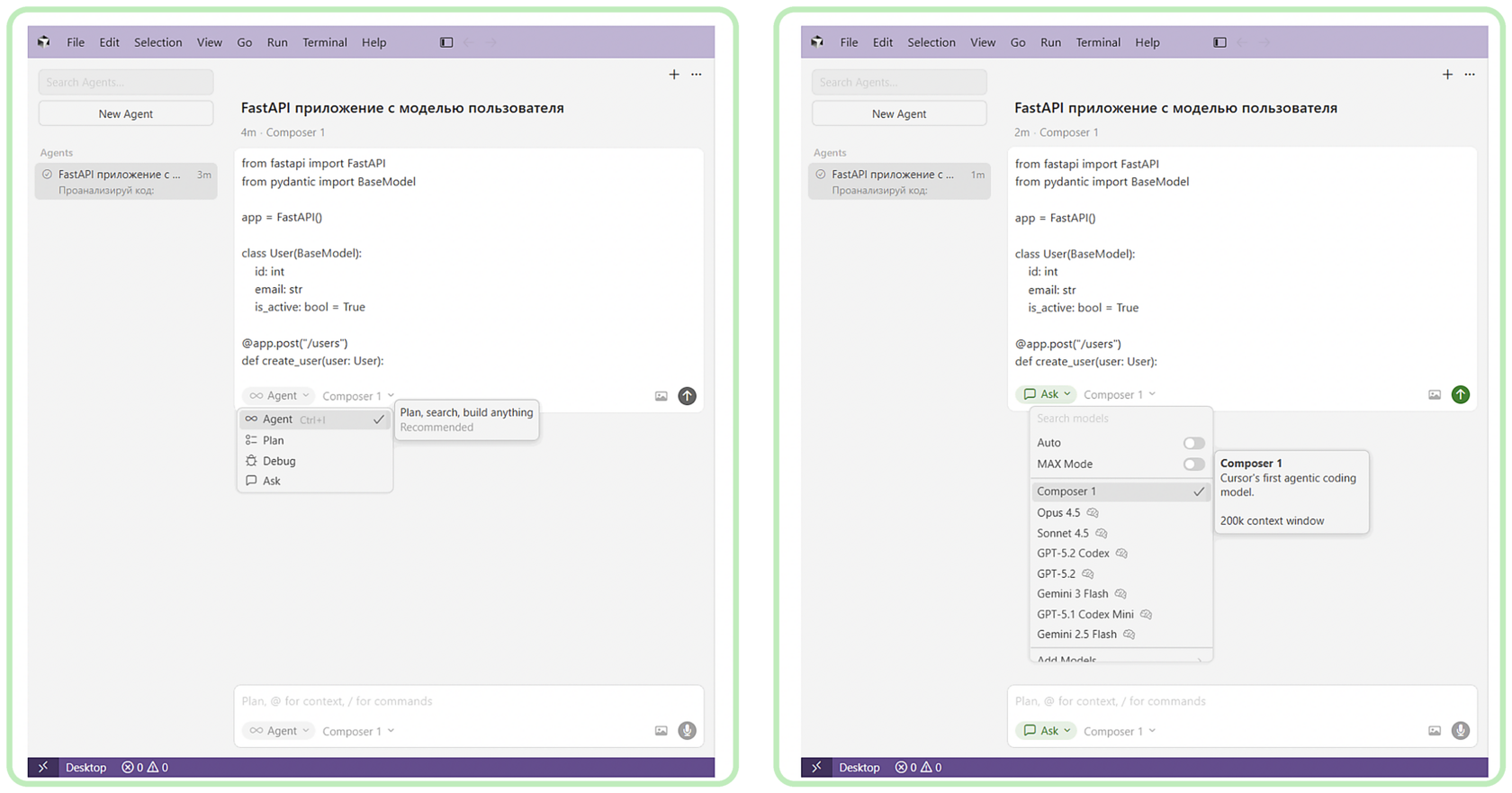Open Composer 1 model dropdown in right message
Viewport: 1512px width, 793px height.
(1120, 394)
